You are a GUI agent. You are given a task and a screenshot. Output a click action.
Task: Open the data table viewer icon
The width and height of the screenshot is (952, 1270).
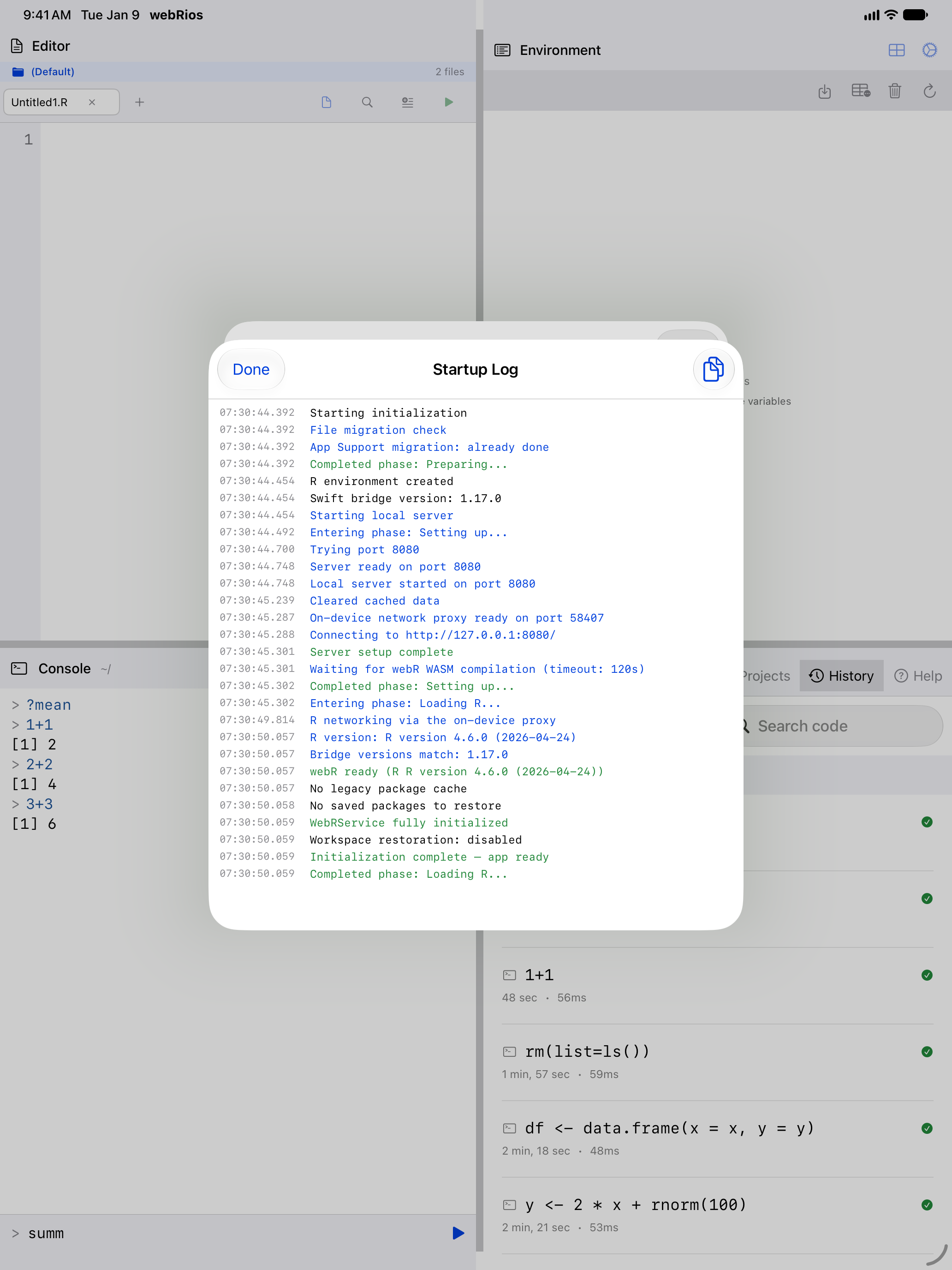pos(861,91)
